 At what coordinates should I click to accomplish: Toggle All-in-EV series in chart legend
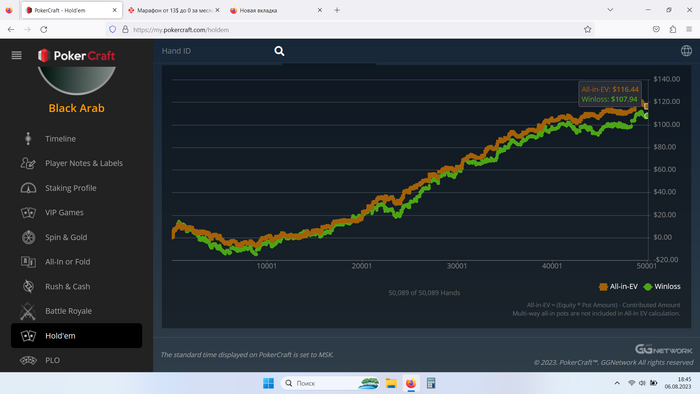coord(618,286)
